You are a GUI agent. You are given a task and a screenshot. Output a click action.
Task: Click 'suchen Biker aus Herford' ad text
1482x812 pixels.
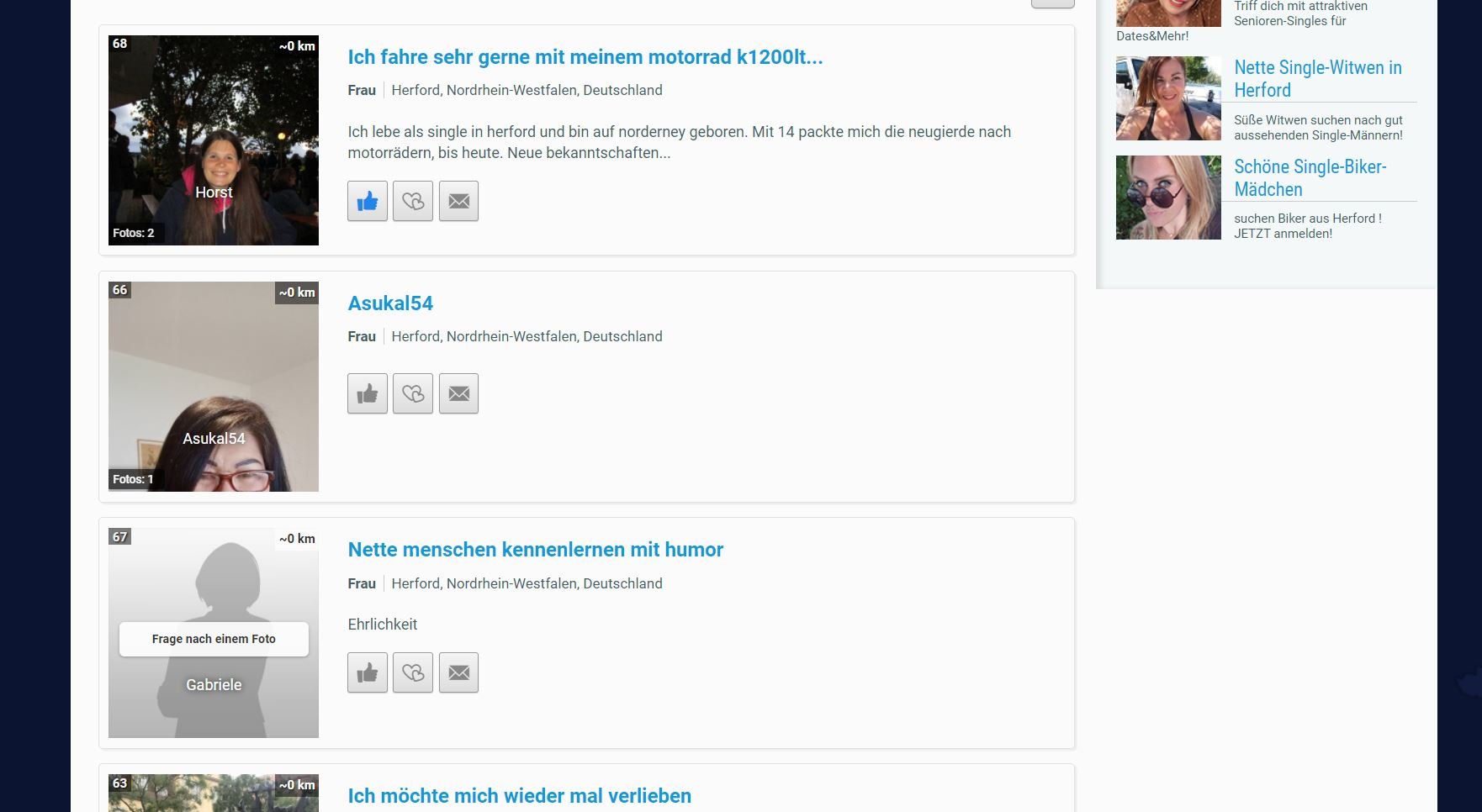[x=1308, y=226]
